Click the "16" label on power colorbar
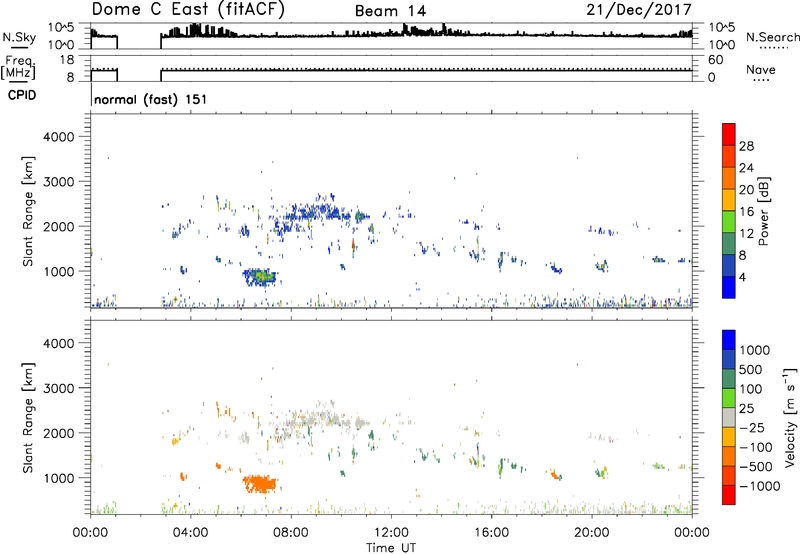The width and height of the screenshot is (800, 554). [x=746, y=212]
